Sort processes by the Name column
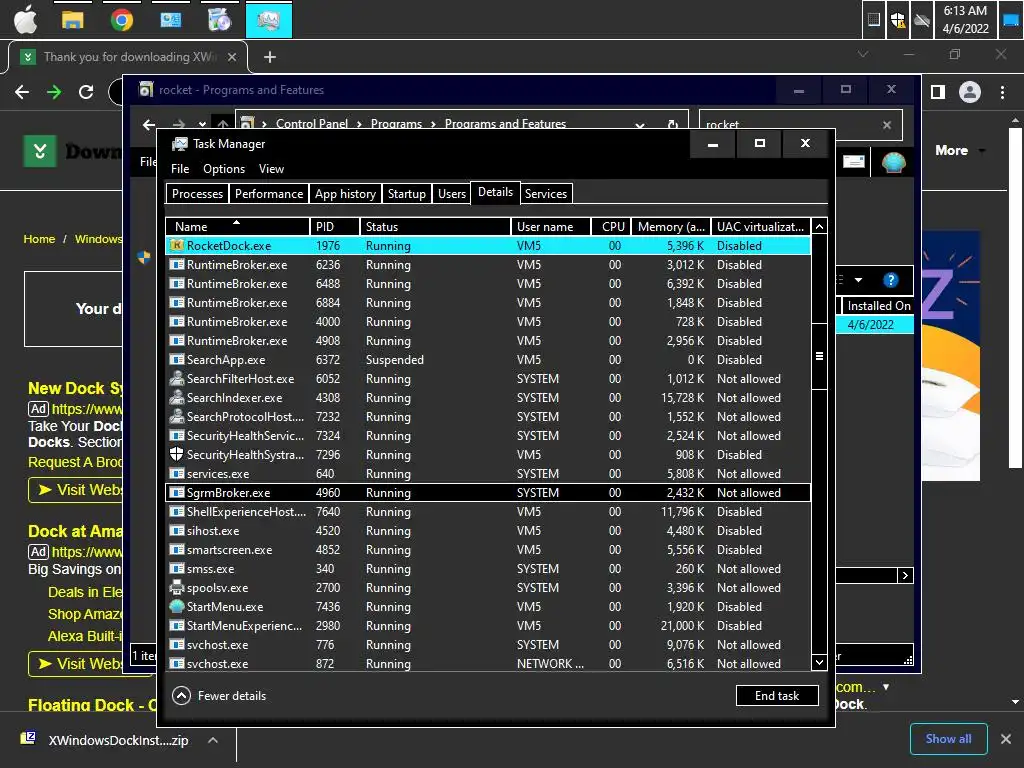Viewport: 1024px width, 768px height. click(237, 227)
